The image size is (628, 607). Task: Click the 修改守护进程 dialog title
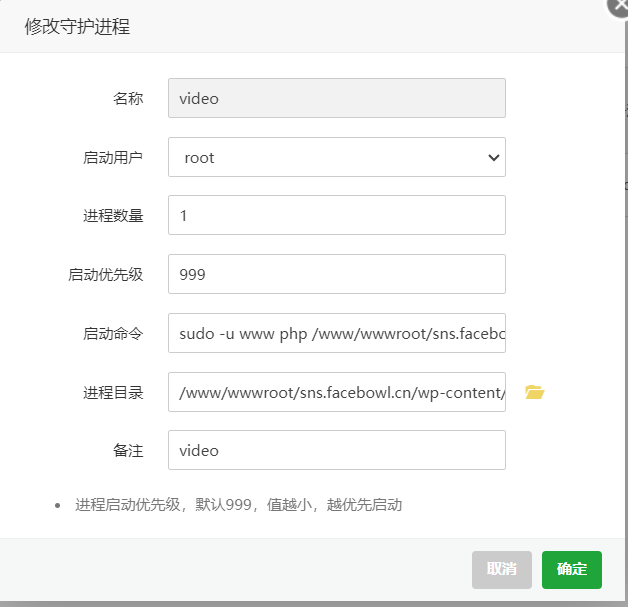point(77,27)
